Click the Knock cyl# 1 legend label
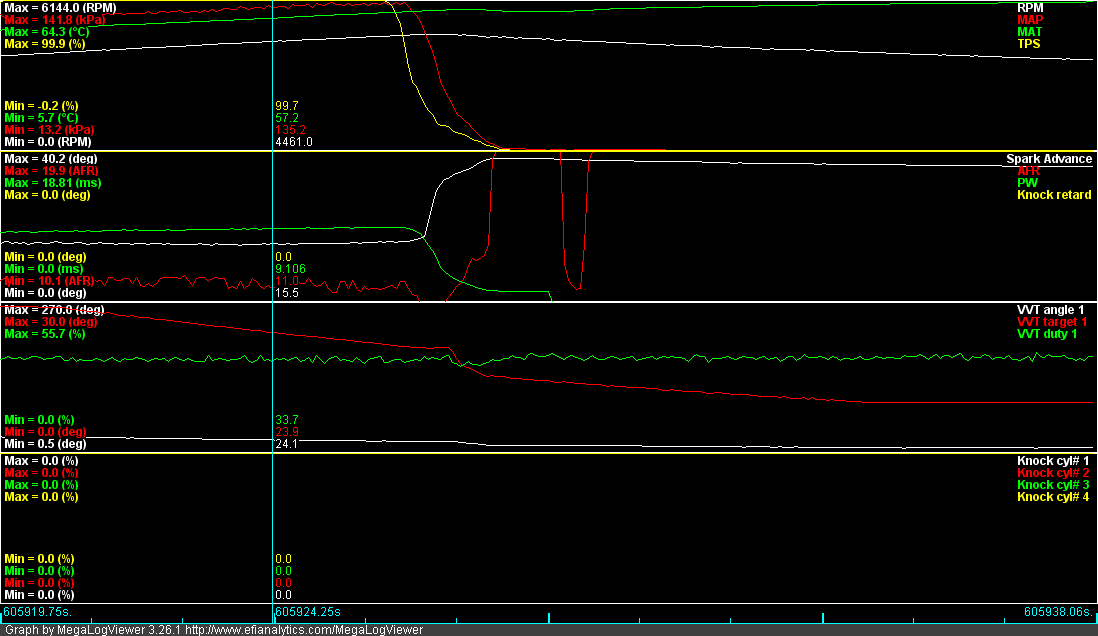 (x=1054, y=461)
